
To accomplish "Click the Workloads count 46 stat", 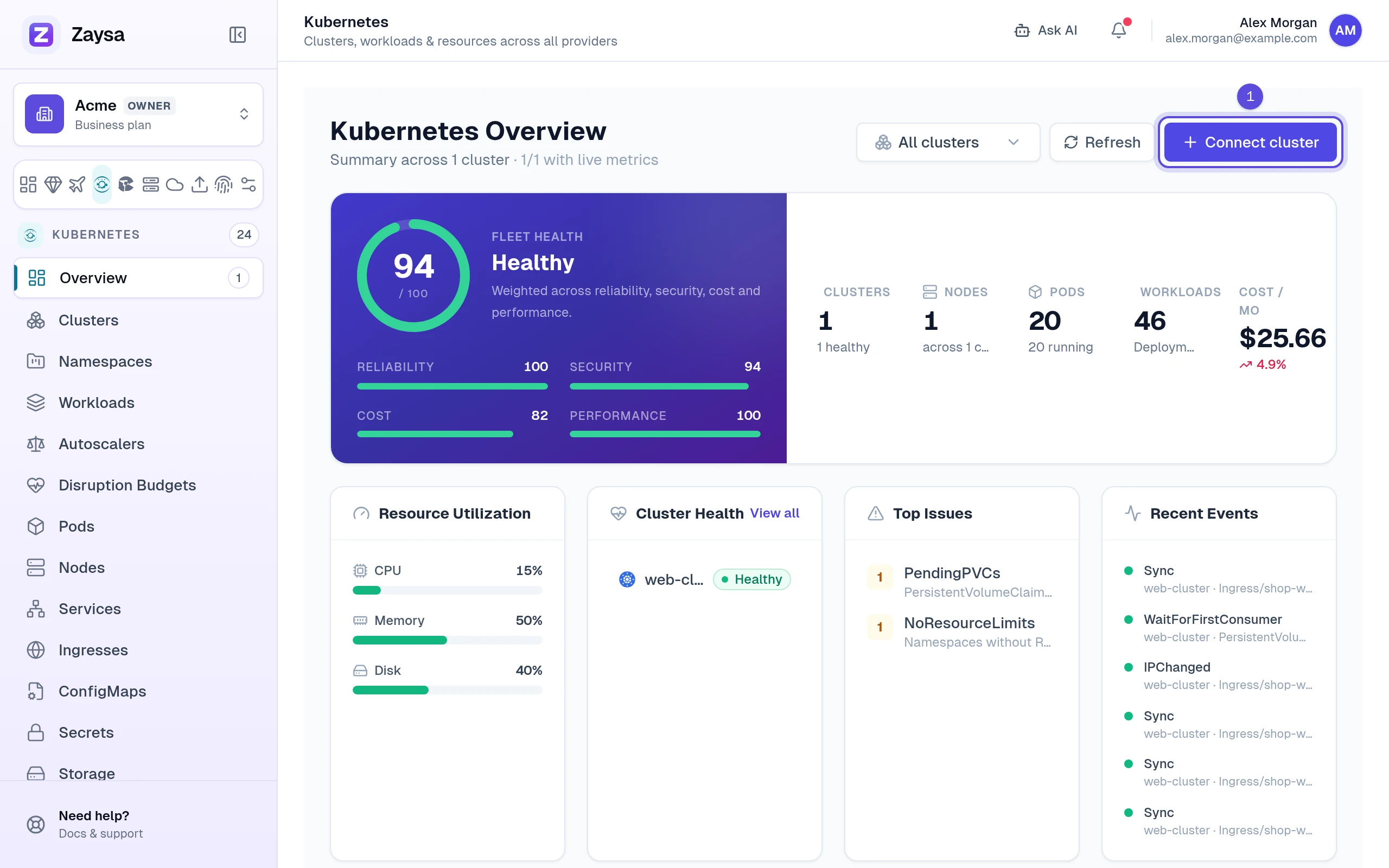I will click(x=1150, y=321).
